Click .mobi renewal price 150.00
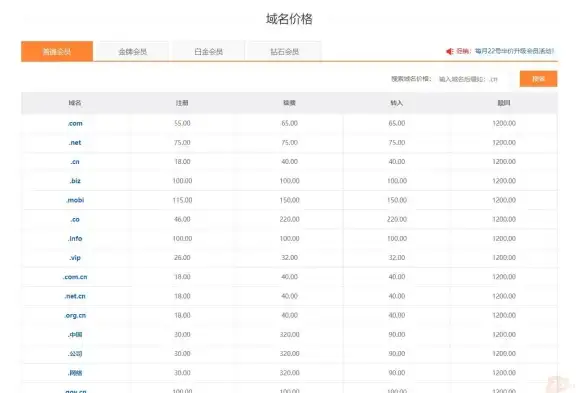 pos(290,200)
